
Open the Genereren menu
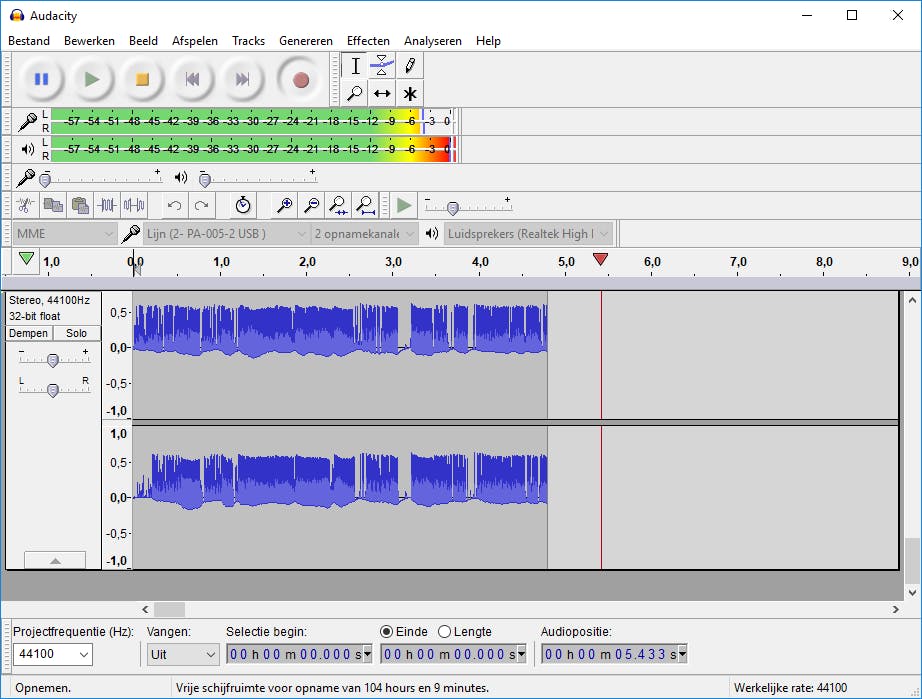306,41
